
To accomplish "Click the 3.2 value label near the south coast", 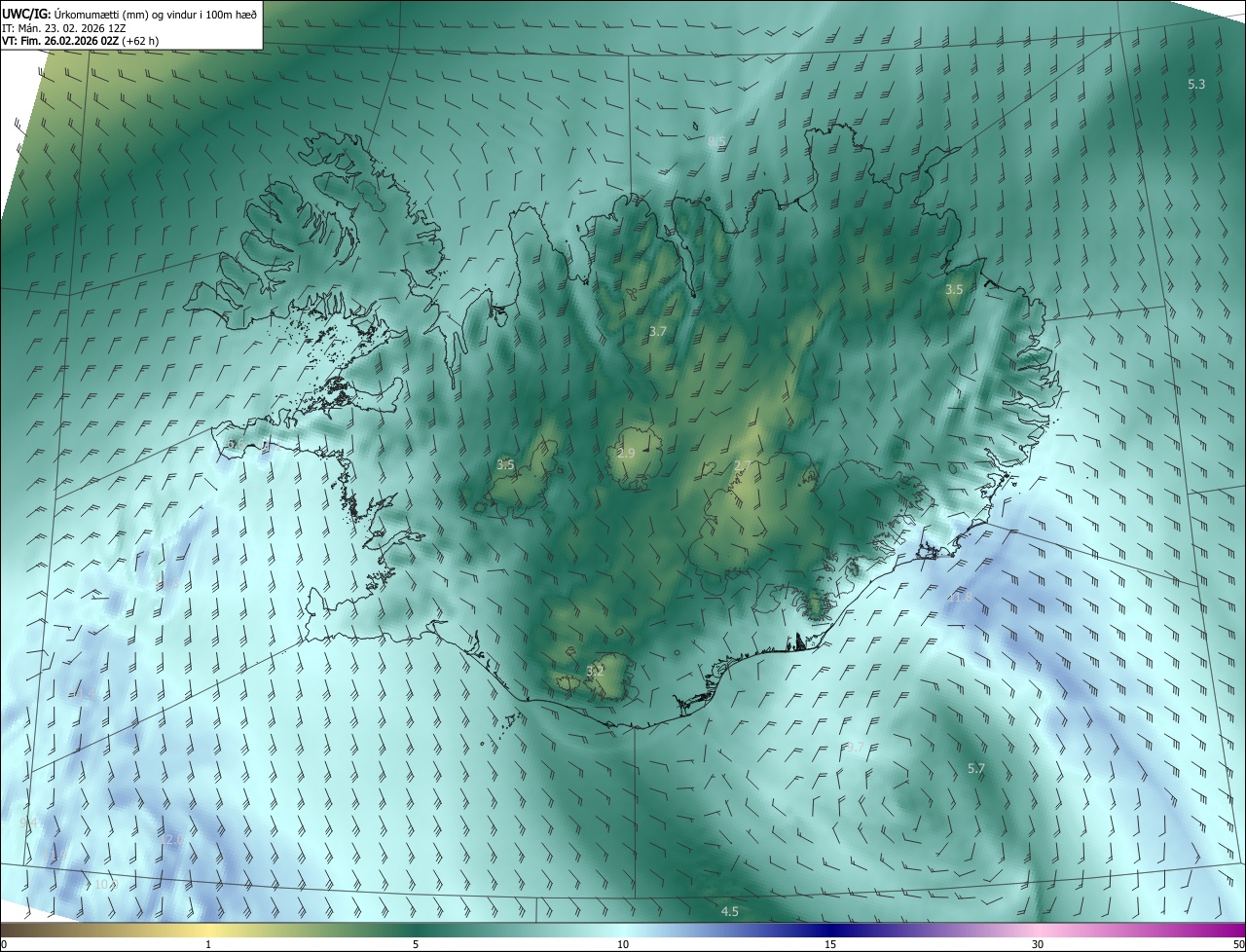I will 596,671.
